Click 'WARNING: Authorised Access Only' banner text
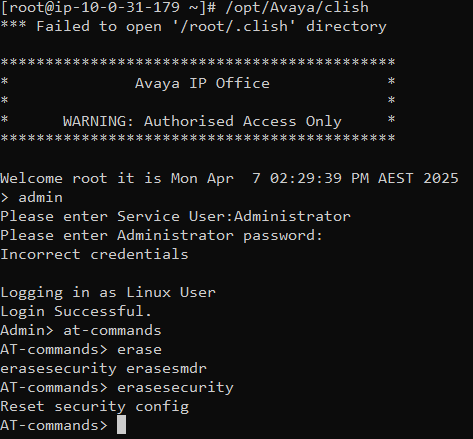473x439 pixels. [x=202, y=121]
